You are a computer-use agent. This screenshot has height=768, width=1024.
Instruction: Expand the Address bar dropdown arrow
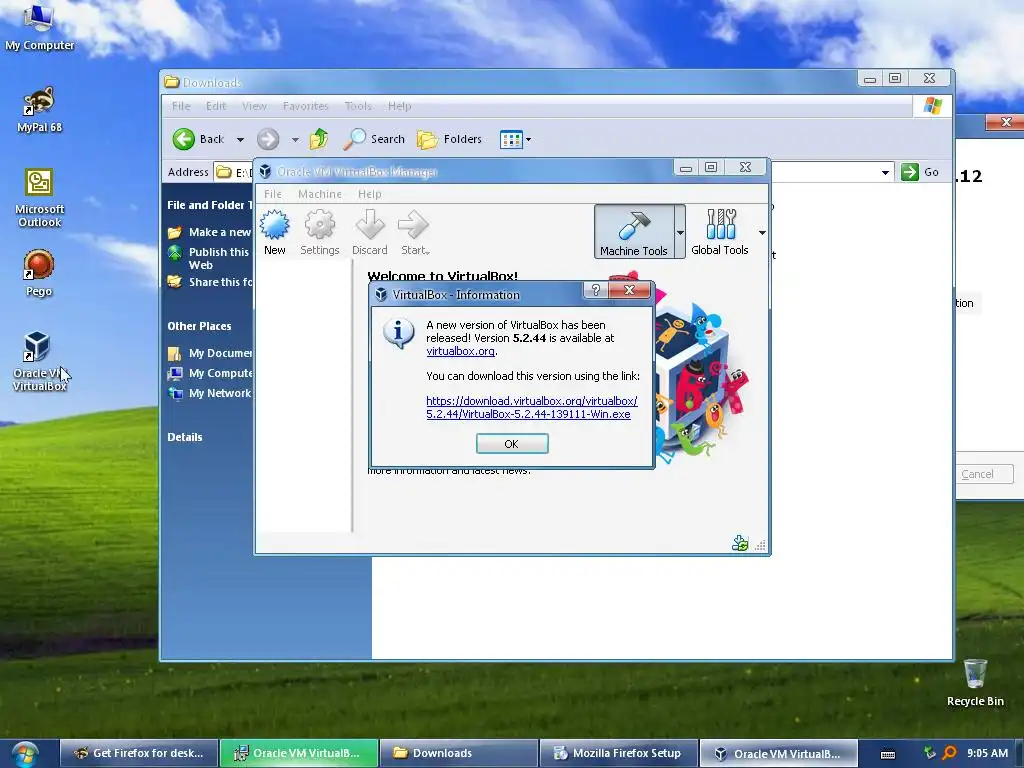[885, 172]
